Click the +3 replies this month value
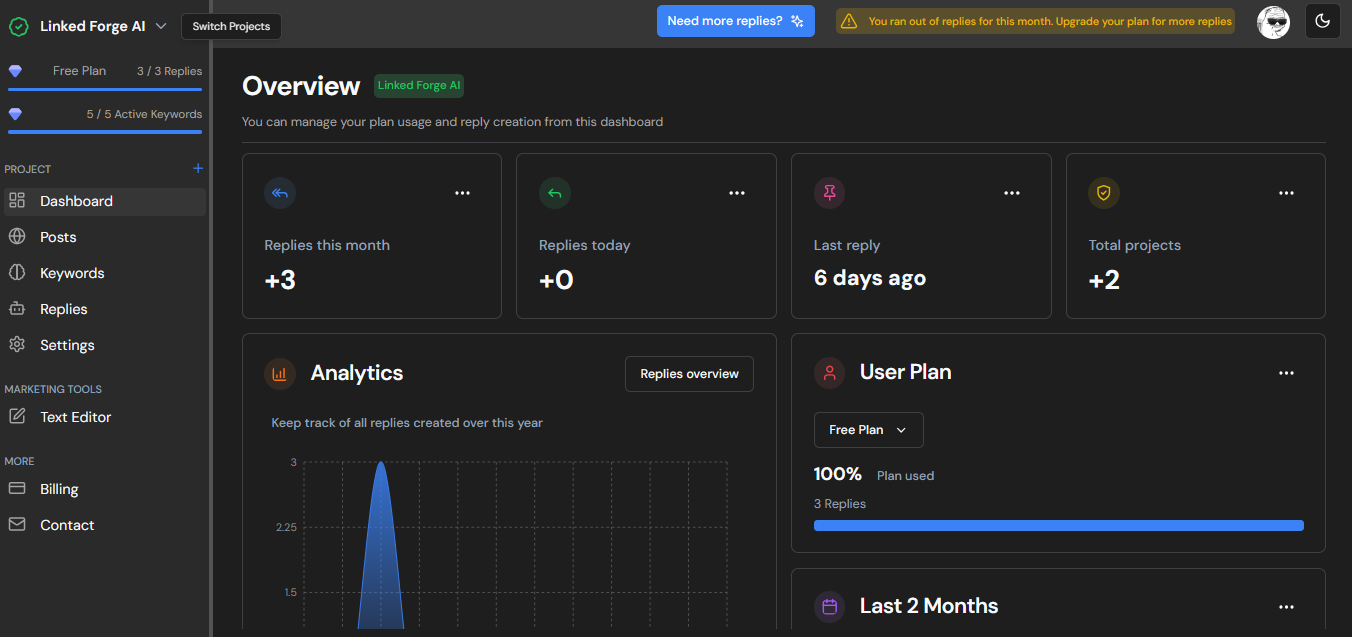Screen dimensions: 1352x637 (280, 280)
